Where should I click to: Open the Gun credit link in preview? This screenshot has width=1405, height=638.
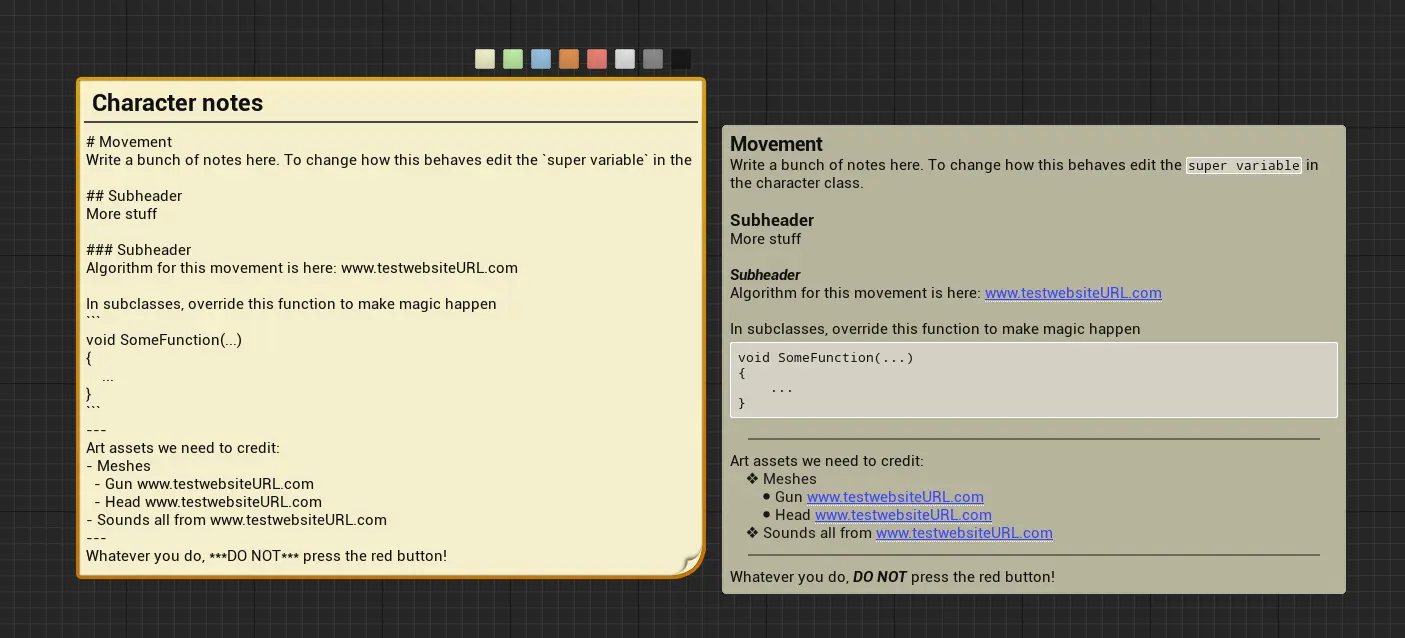pyautogui.click(x=895, y=497)
